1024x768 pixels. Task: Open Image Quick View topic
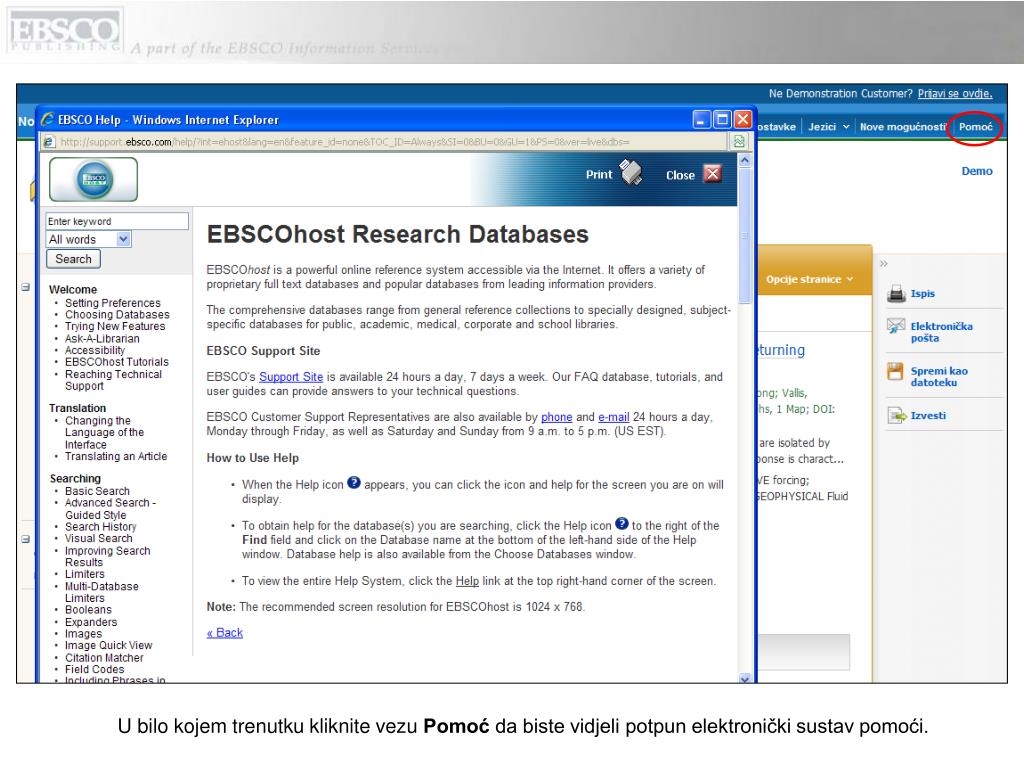(108, 645)
